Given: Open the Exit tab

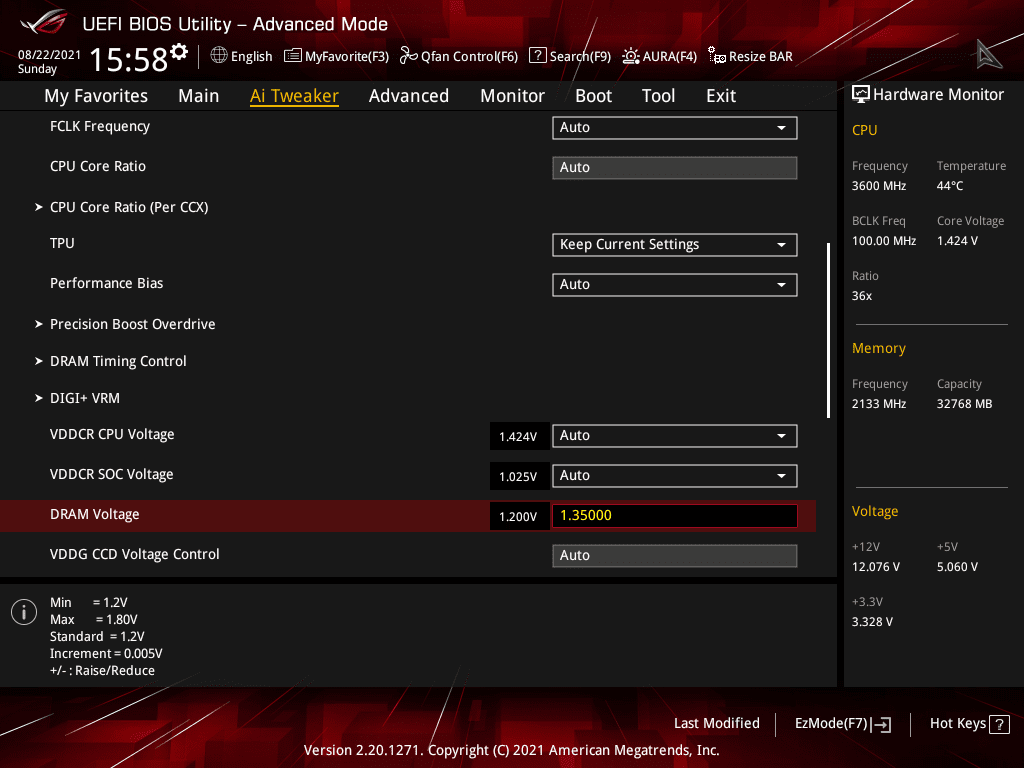Looking at the screenshot, I should [x=721, y=96].
